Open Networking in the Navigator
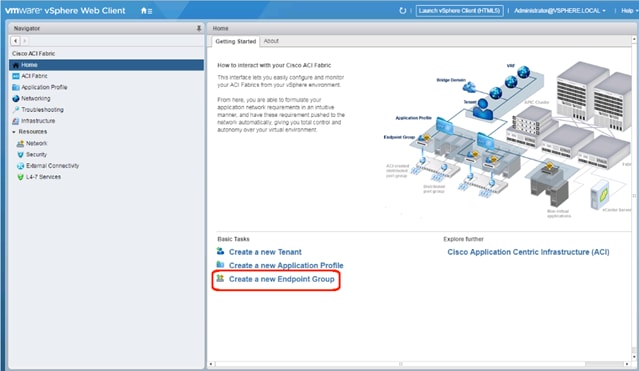Viewport: 639px width, 371px height. point(35,99)
